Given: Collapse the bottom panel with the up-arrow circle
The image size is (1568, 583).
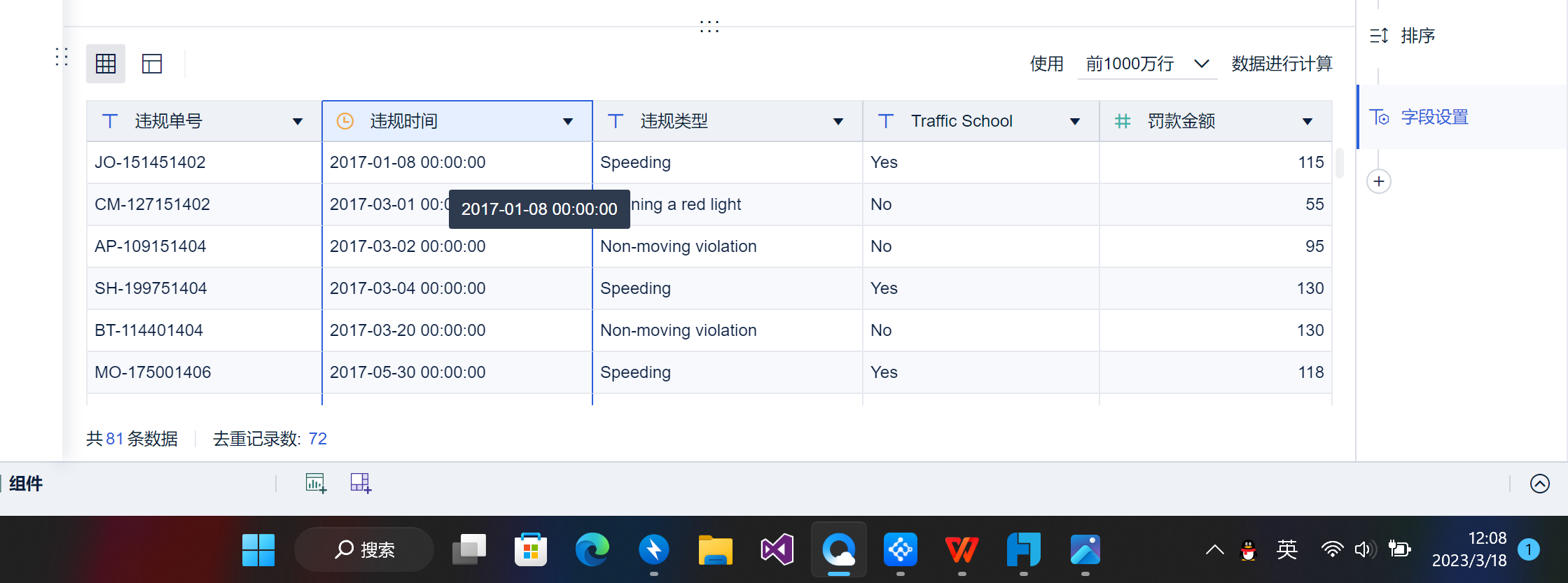Looking at the screenshot, I should point(1540,484).
